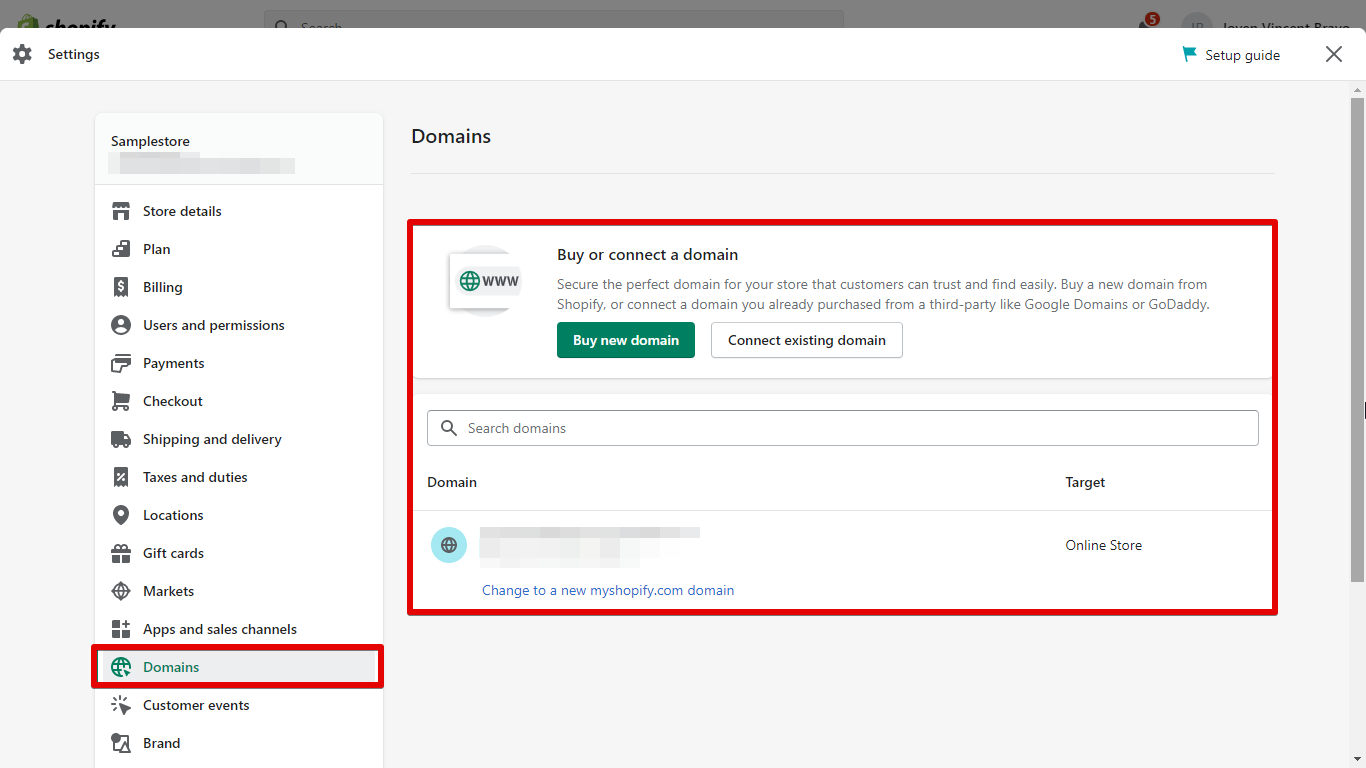
Task: Focus the Search domains field
Action: pyautogui.click(x=842, y=428)
